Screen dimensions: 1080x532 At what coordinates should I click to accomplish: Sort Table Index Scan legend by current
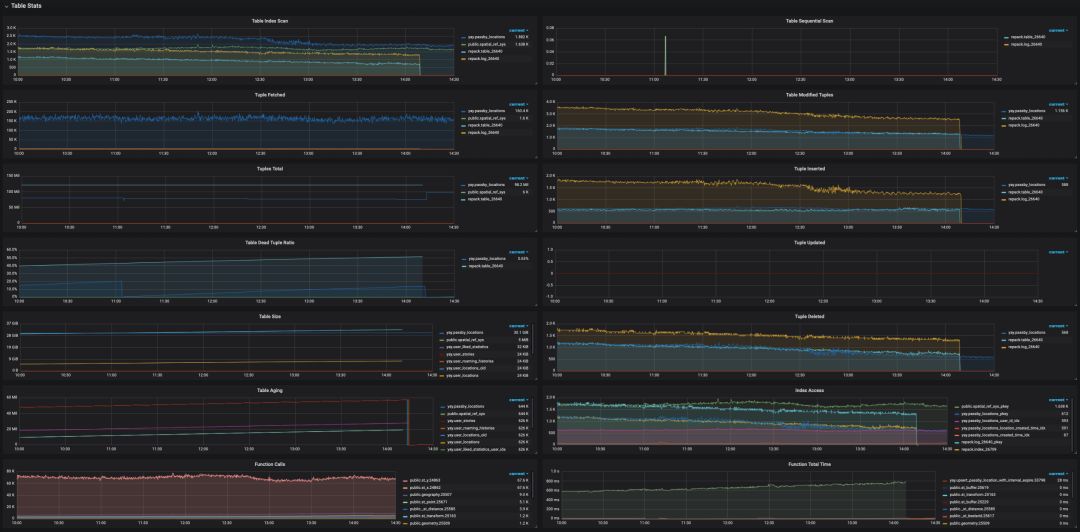click(518, 31)
